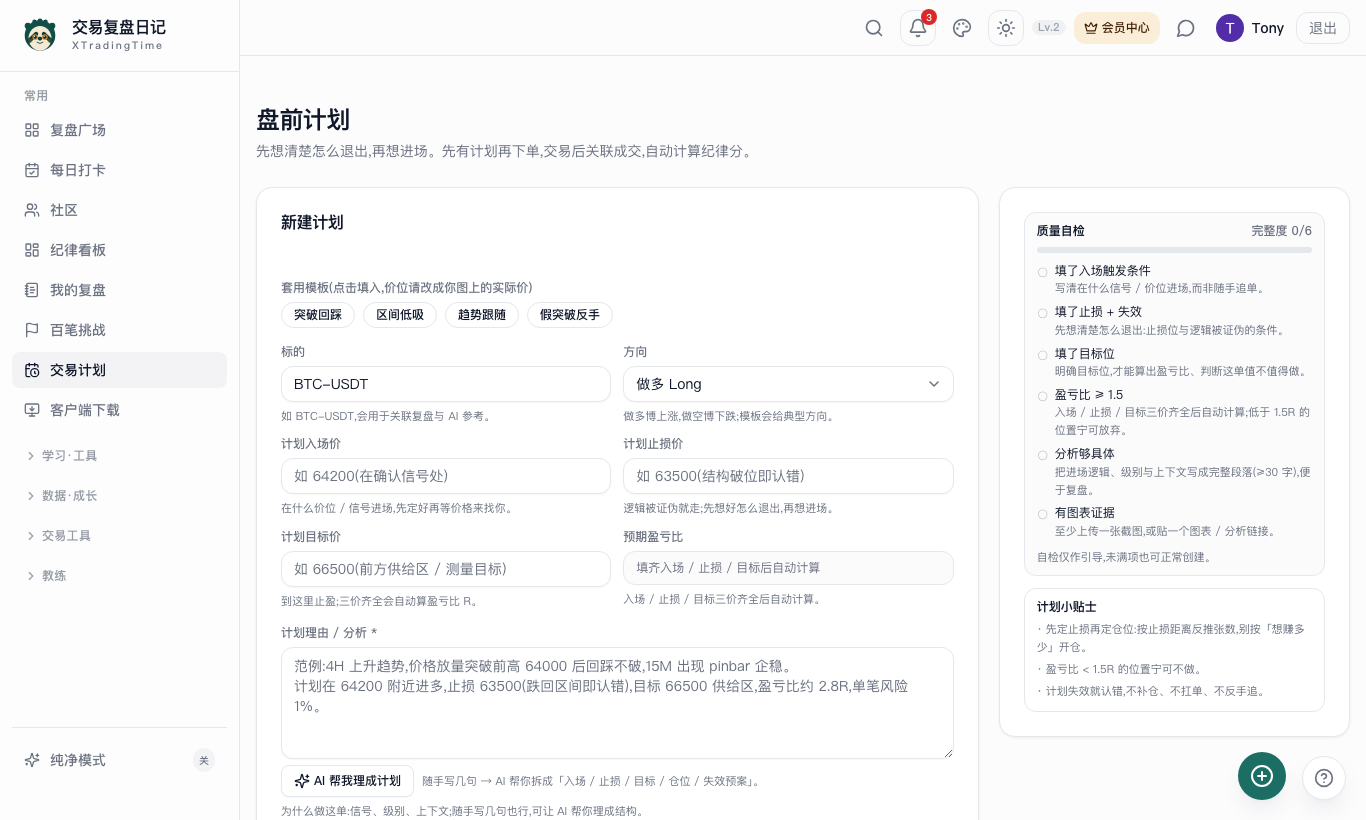Viewport: 1366px width, 820px height.
Task: Click the green plus floating button
Action: coord(1262,776)
